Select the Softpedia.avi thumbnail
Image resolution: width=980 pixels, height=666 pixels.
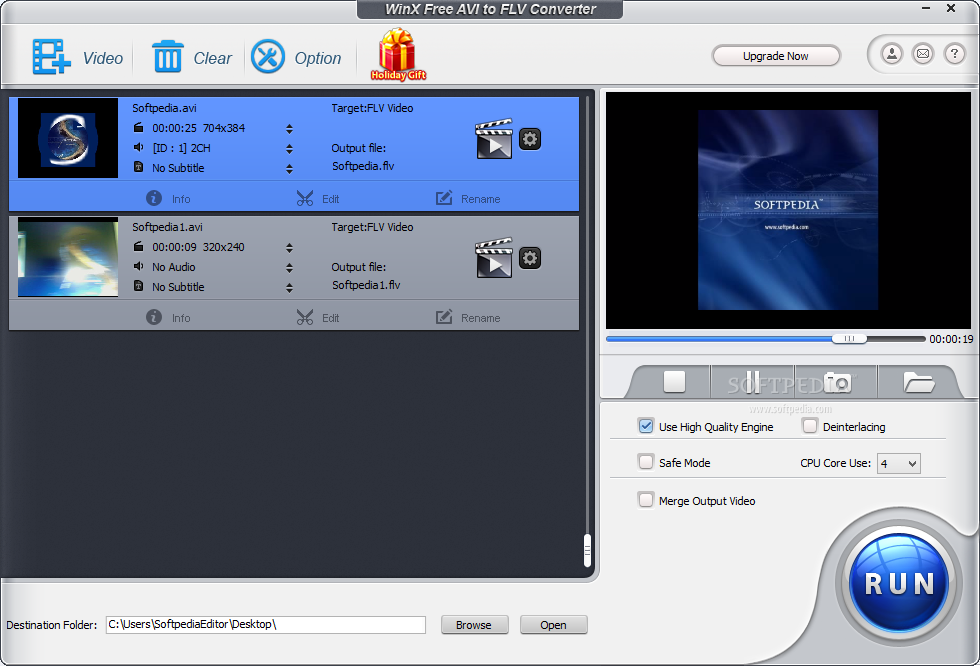pyautogui.click(x=68, y=138)
